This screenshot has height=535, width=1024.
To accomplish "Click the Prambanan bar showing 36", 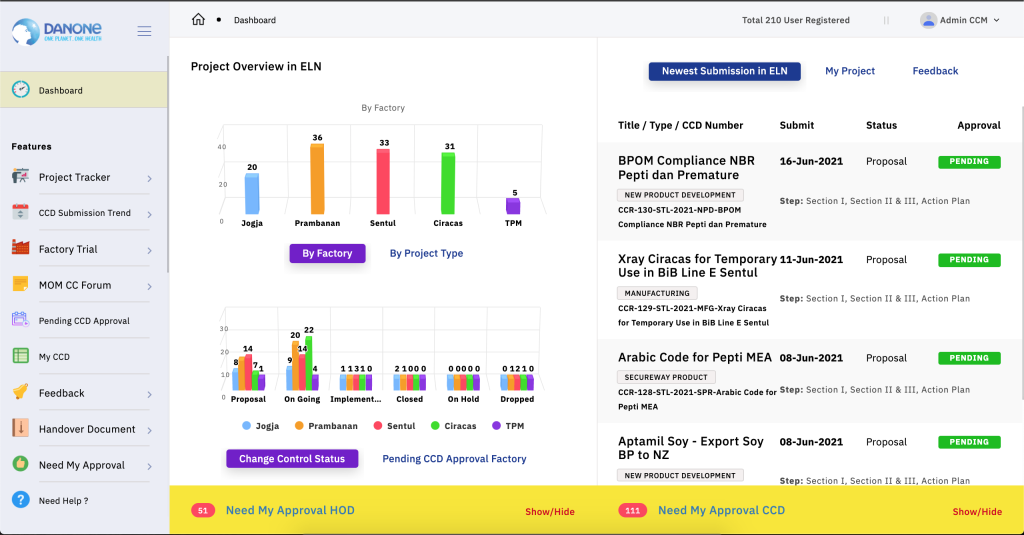I will pyautogui.click(x=317, y=178).
